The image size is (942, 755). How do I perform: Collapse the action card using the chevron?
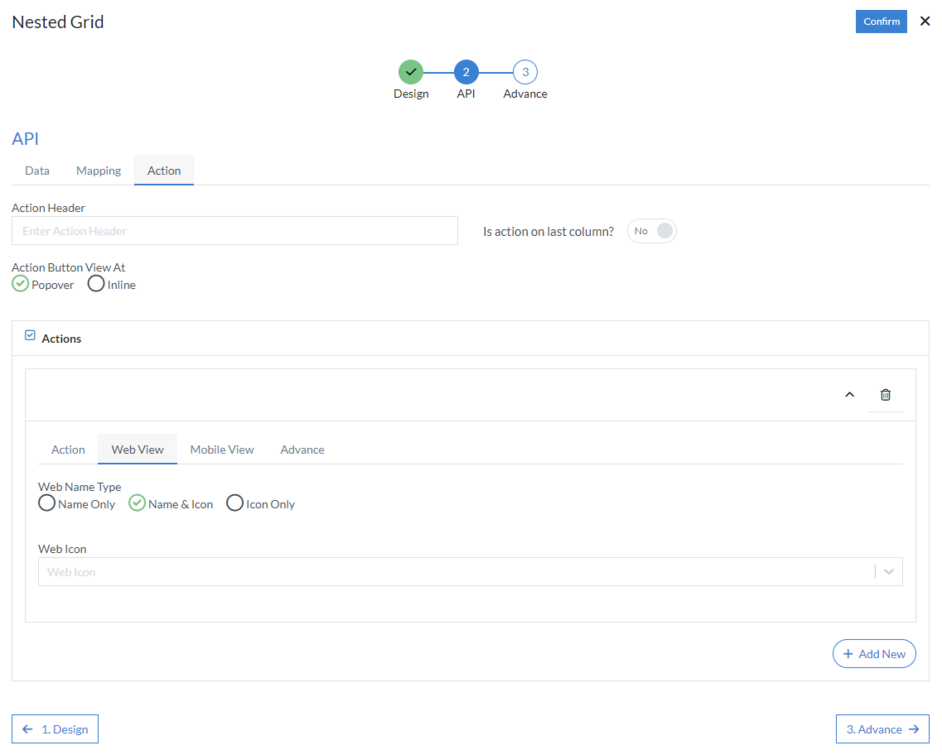coord(849,394)
